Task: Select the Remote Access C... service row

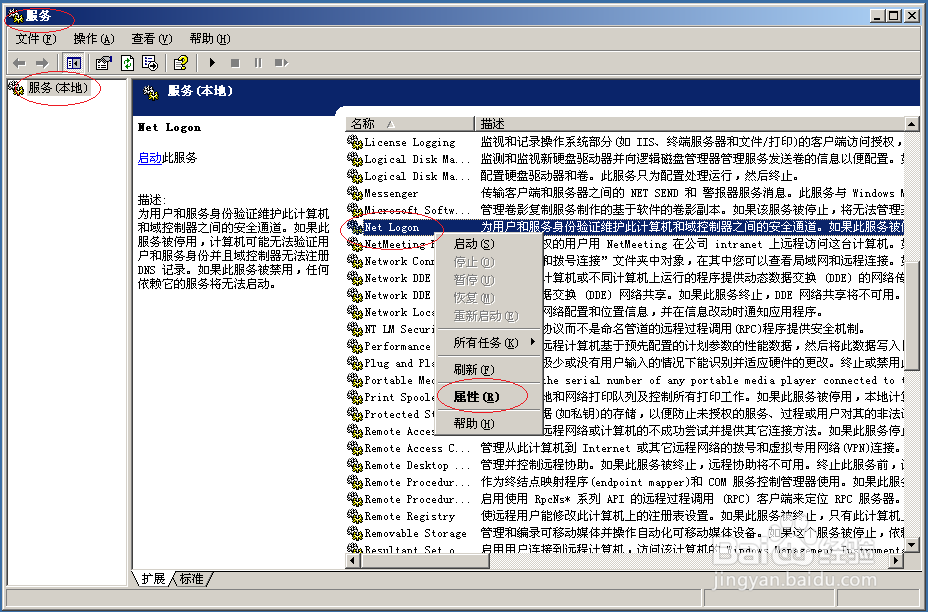Action: pos(625,448)
